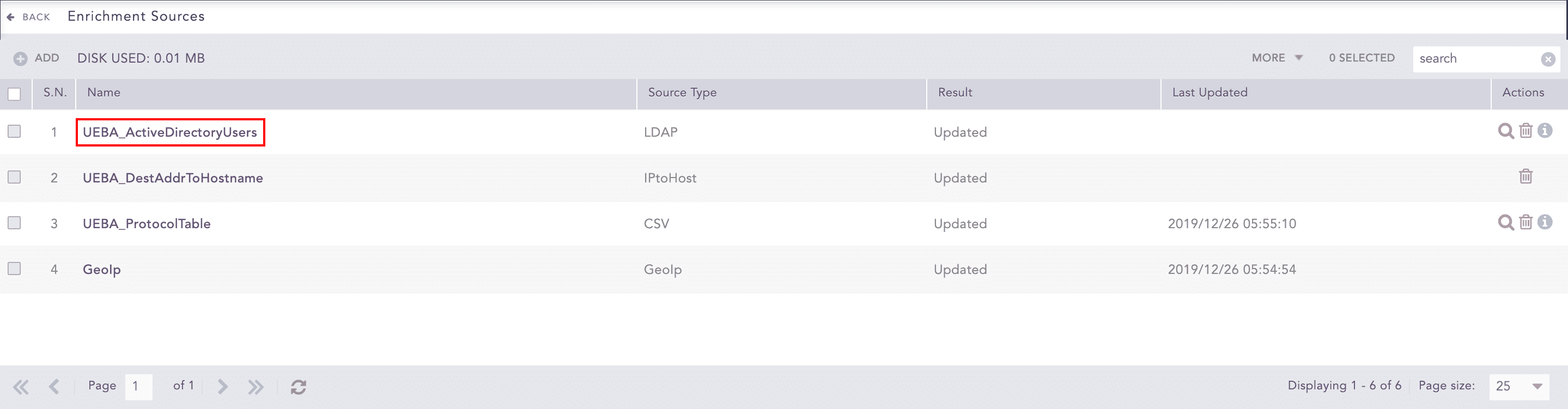Refresh the enrichment sources table
The image size is (1568, 409).
click(x=298, y=387)
